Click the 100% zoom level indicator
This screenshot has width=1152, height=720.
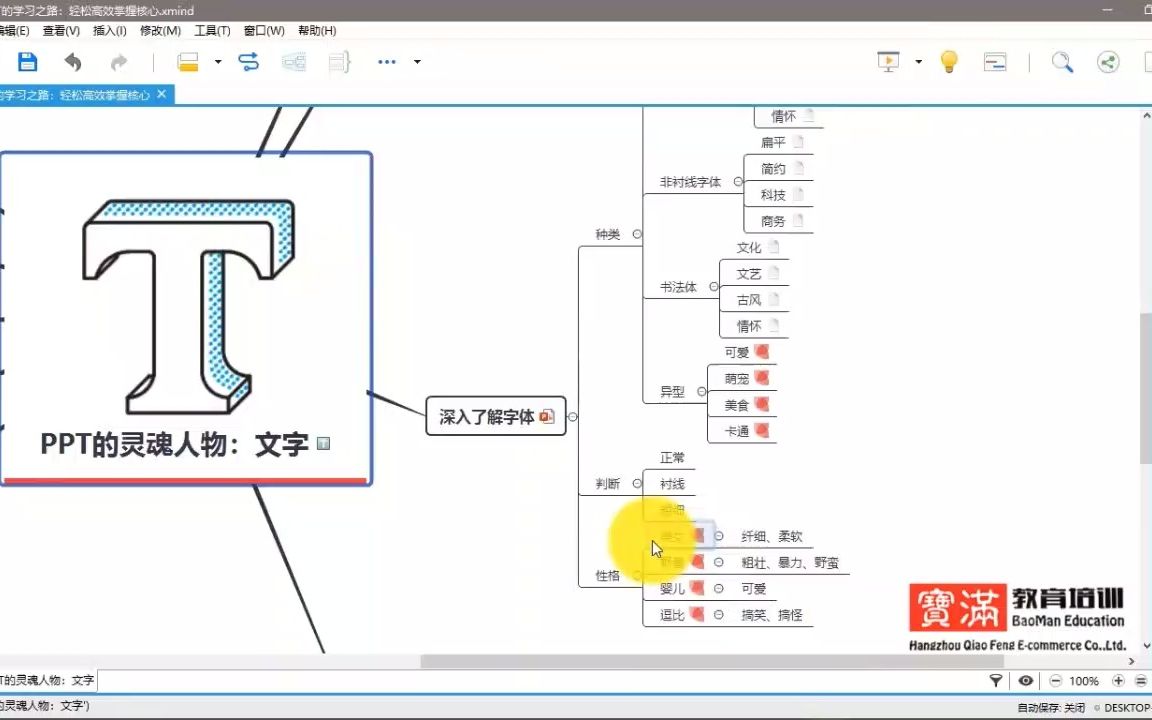click(1084, 680)
